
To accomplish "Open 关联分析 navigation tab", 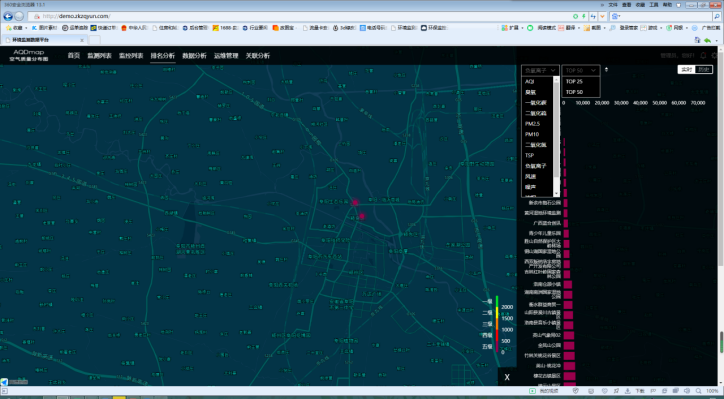I will (258, 56).
